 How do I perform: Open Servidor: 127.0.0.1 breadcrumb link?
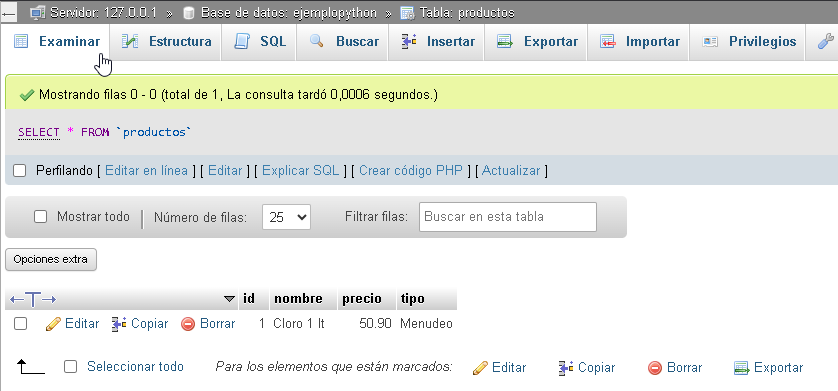coord(103,13)
